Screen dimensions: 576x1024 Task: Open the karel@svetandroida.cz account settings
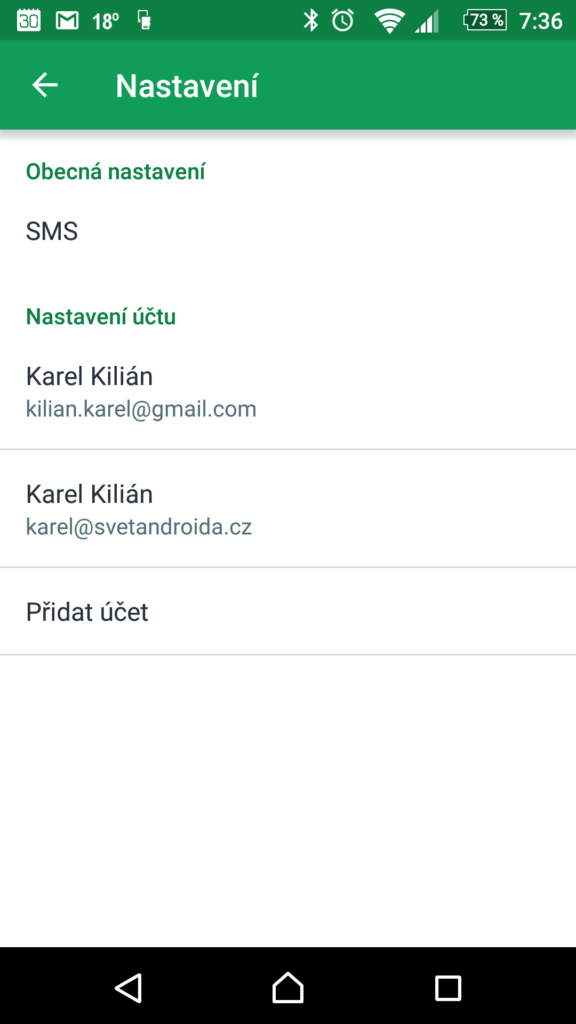(x=288, y=509)
